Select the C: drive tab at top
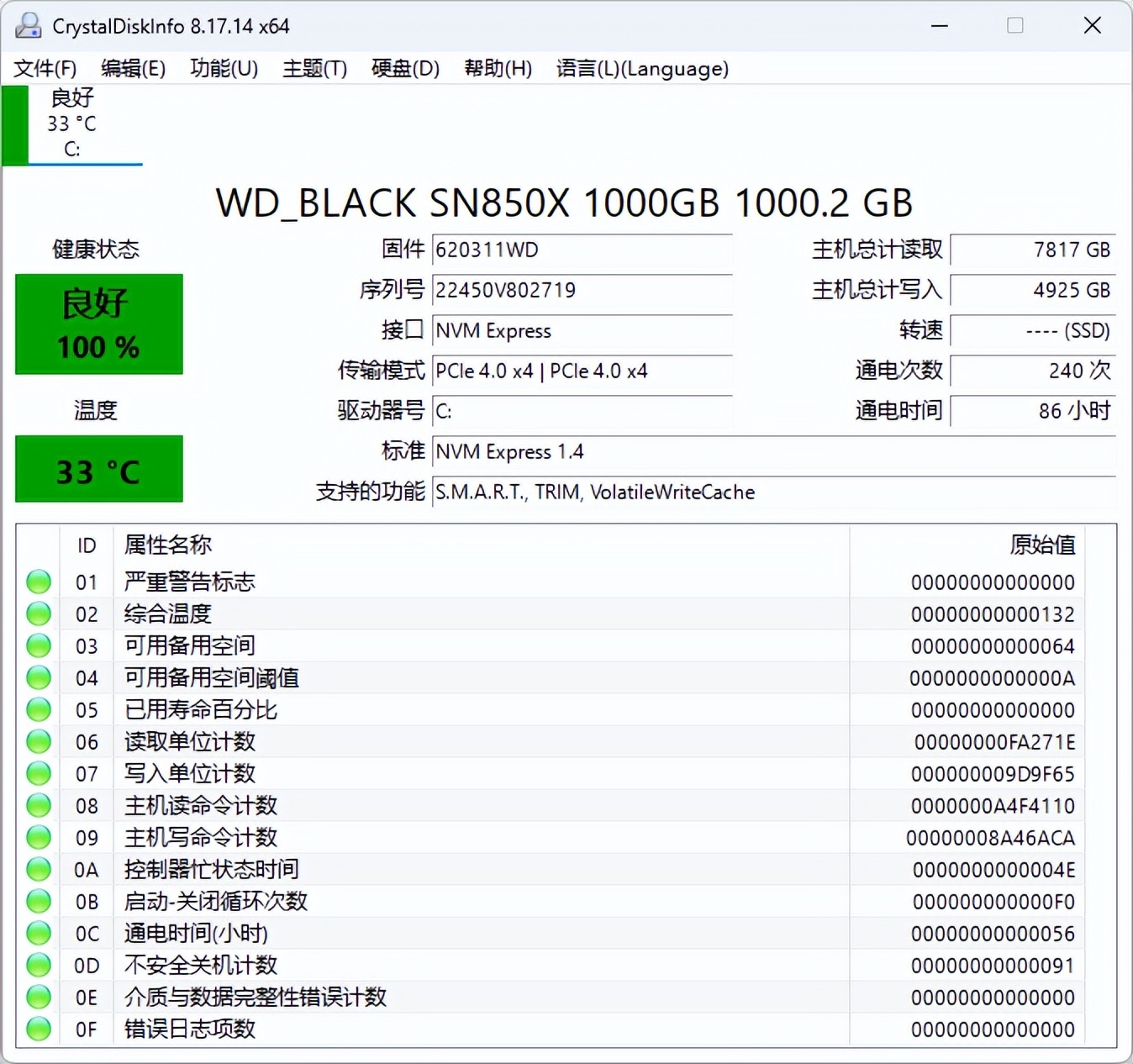The image size is (1133, 1064). click(x=72, y=124)
